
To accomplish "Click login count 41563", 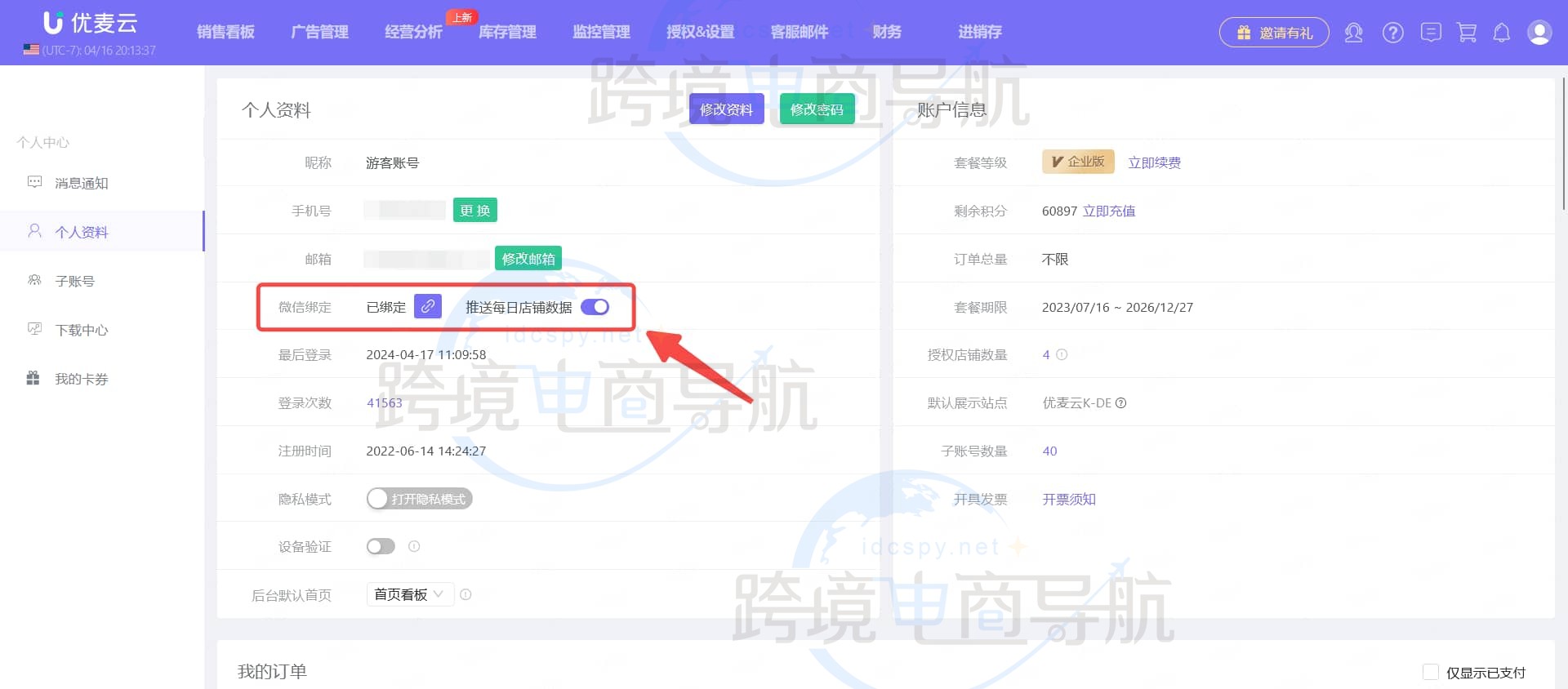I will (x=384, y=402).
